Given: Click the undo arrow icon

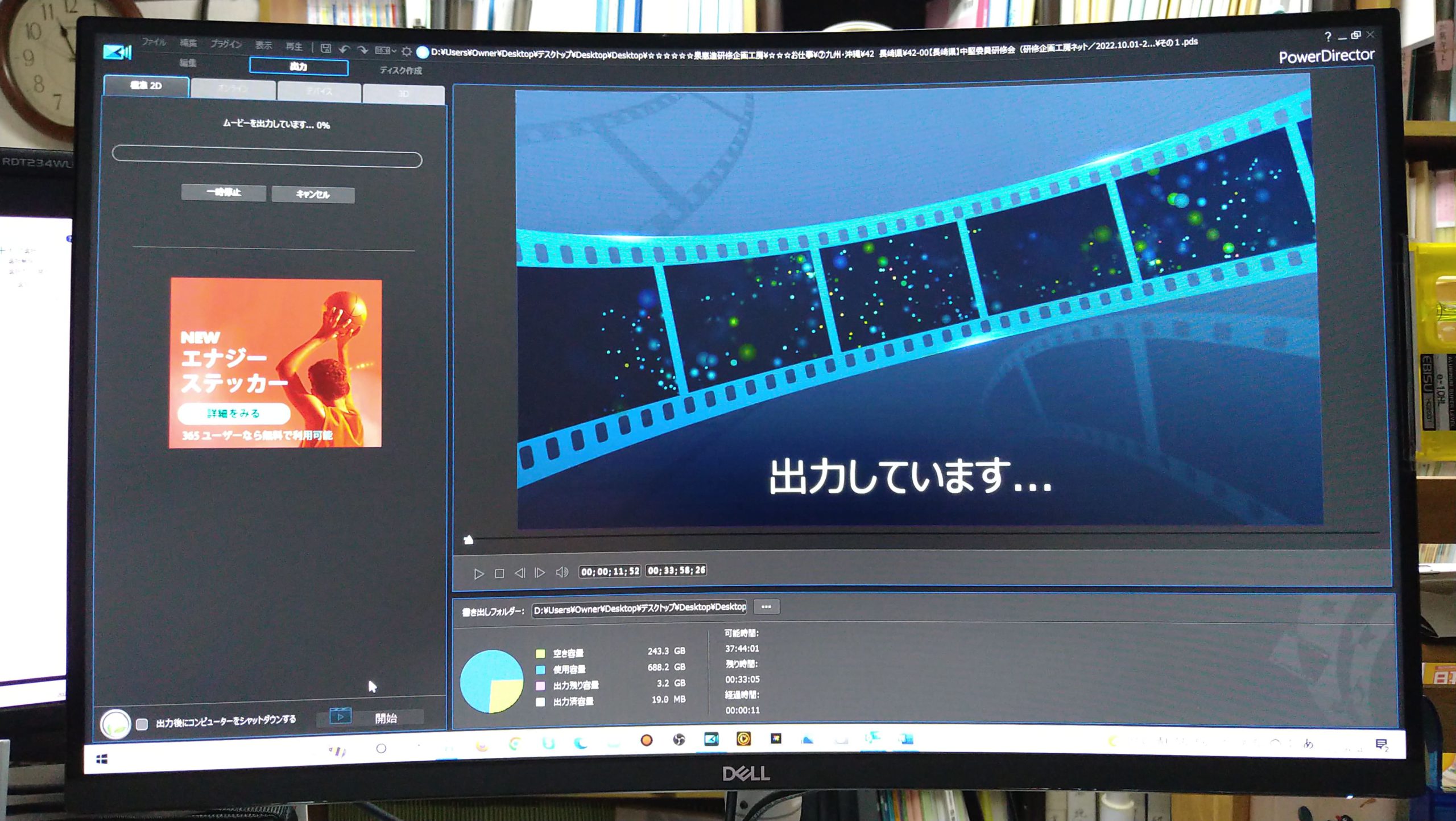Looking at the screenshot, I should coord(344,49).
